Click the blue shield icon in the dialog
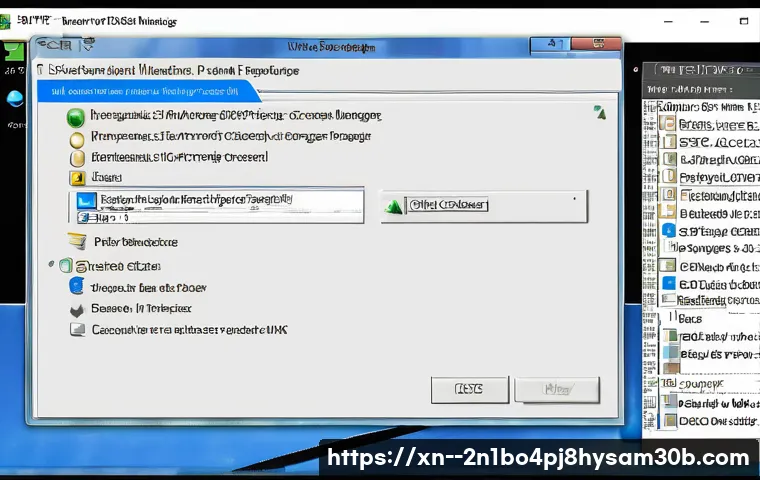Screen dimensions: 760x480 [x=76, y=286]
